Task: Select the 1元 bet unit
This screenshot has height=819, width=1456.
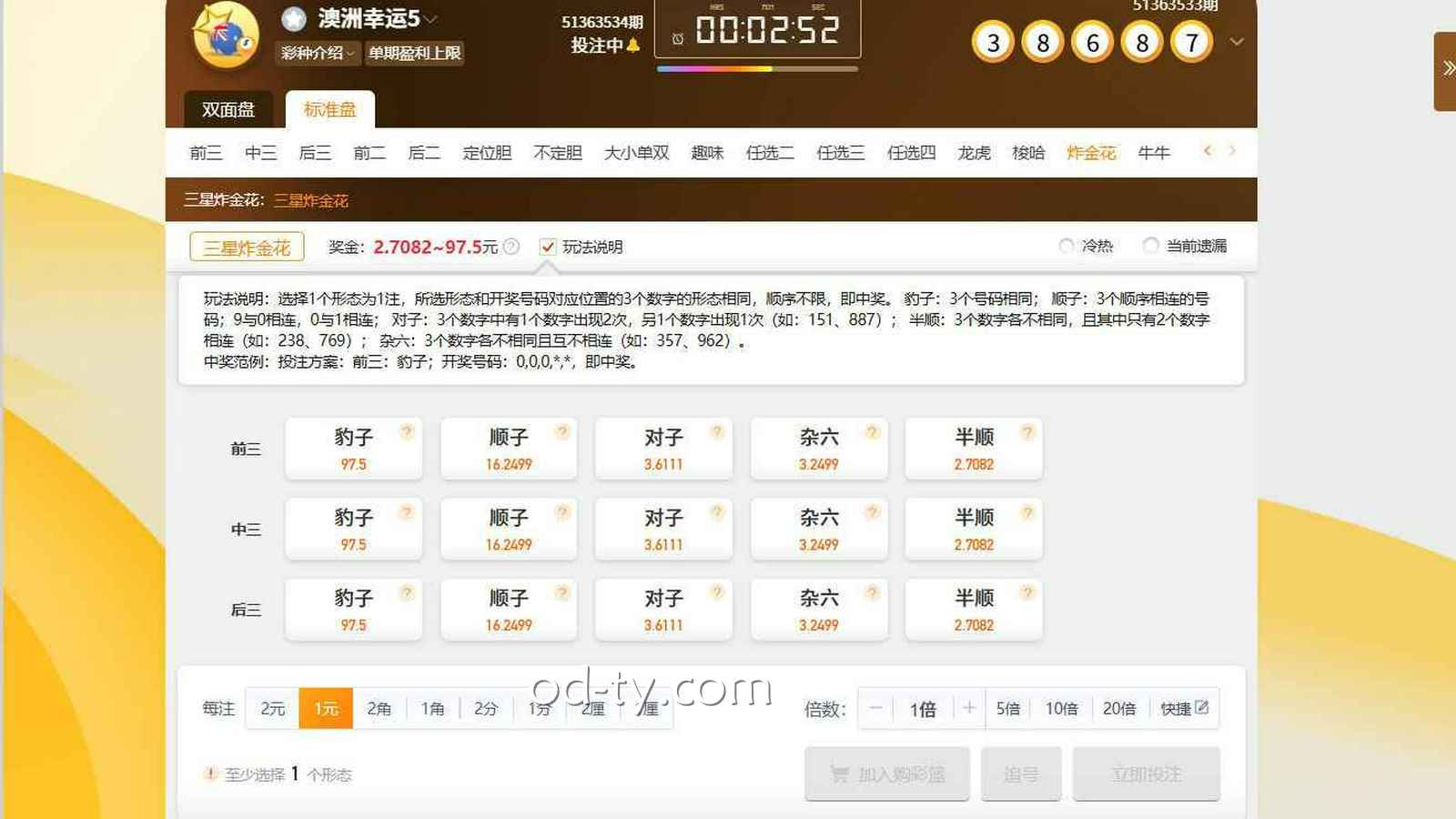Action: pyautogui.click(x=326, y=708)
